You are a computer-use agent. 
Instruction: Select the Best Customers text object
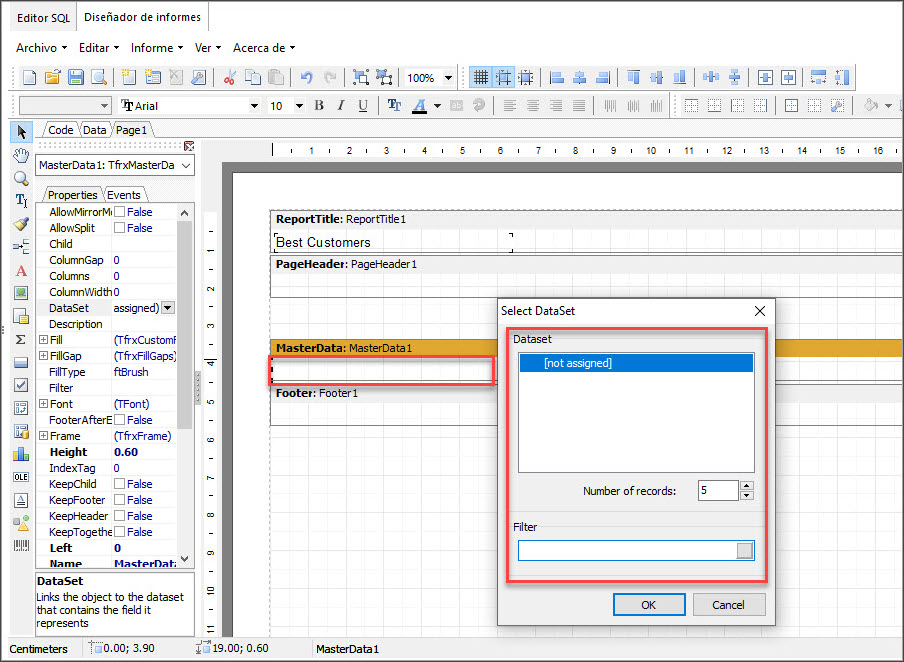tap(393, 242)
